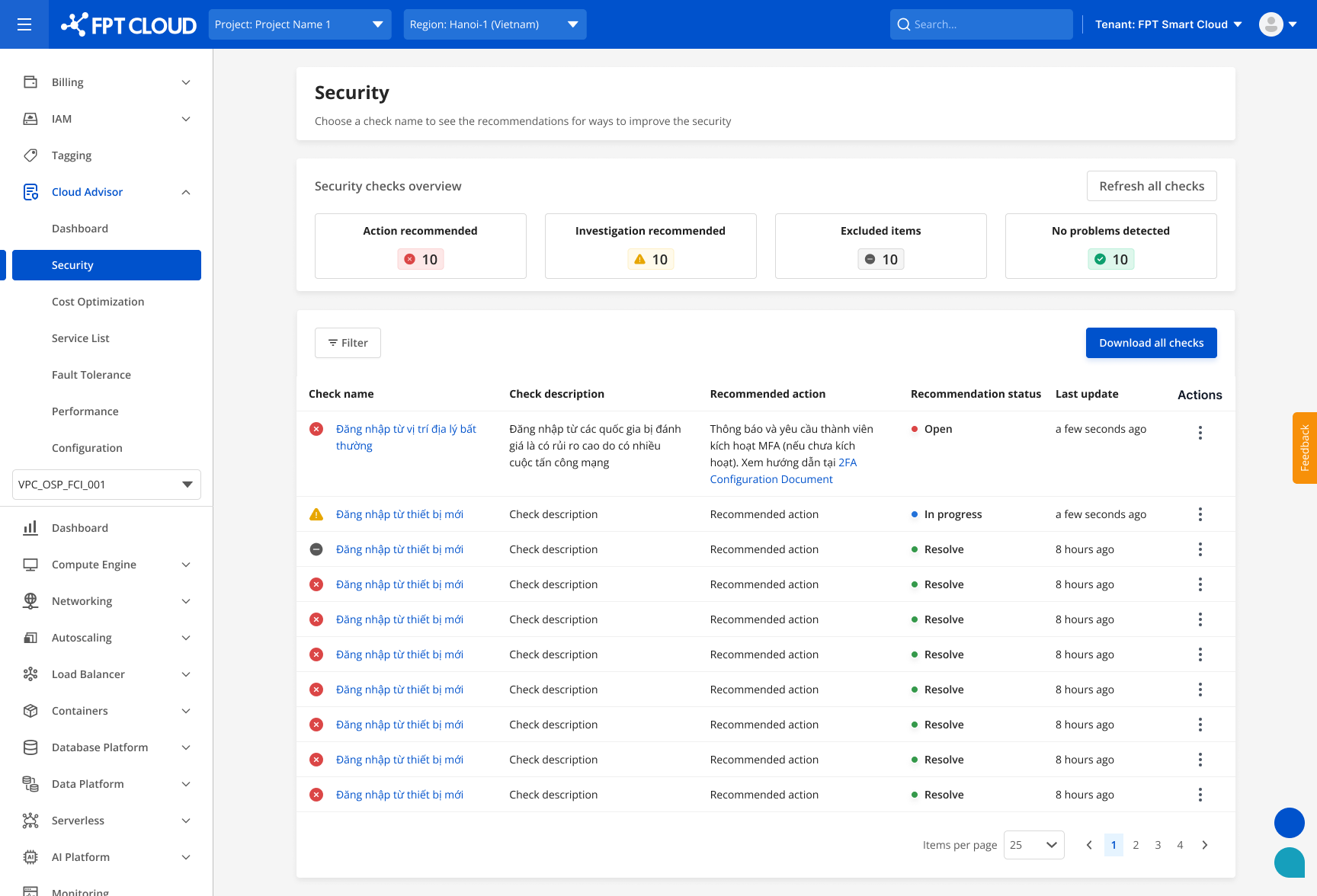Click the IAM sidebar icon
This screenshot has width=1317, height=896.
(30, 119)
